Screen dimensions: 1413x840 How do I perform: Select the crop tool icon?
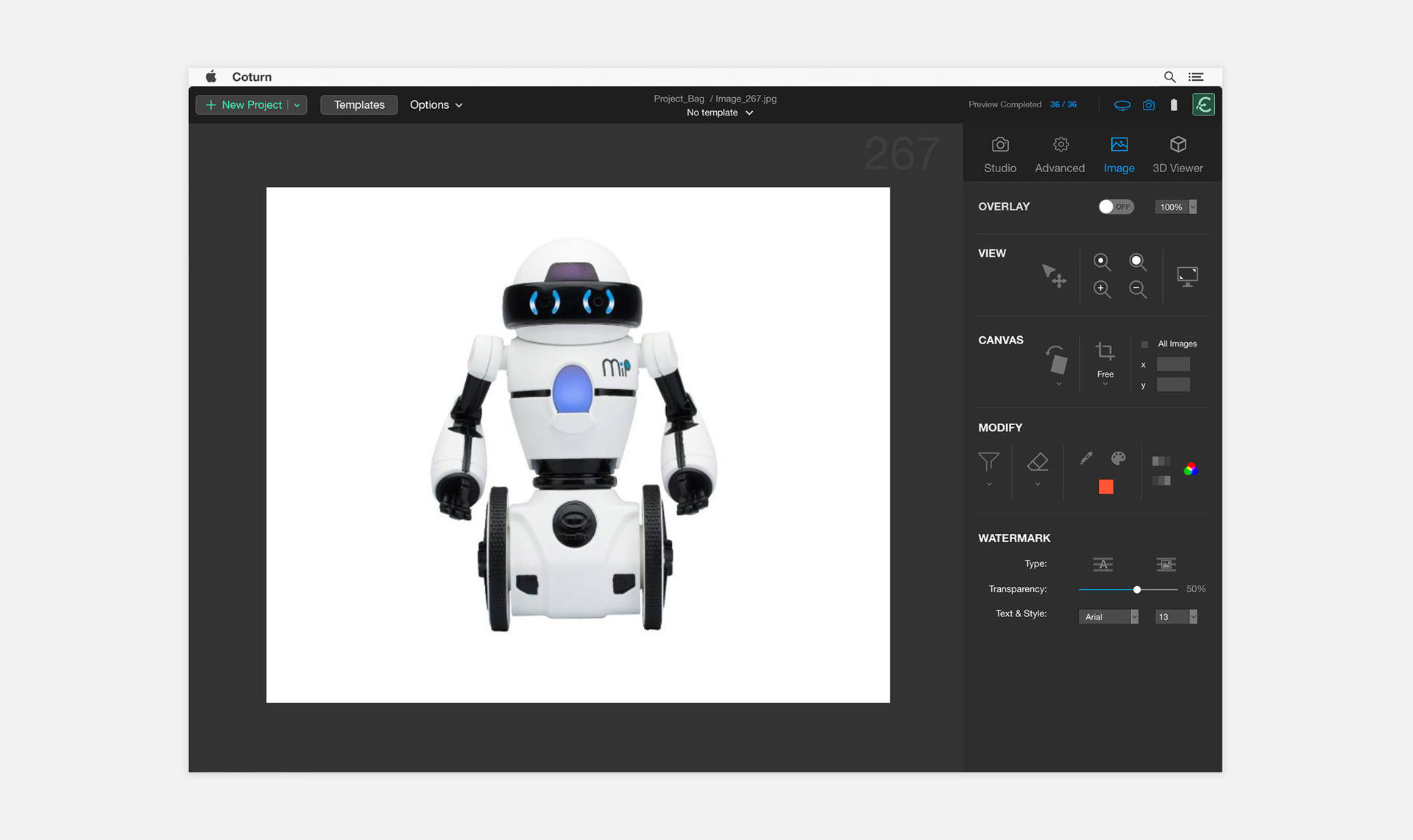pyautogui.click(x=1105, y=352)
